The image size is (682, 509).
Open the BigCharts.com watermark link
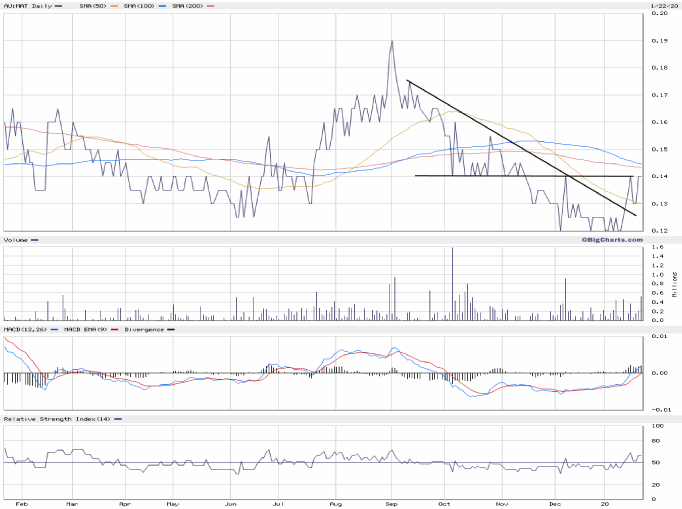pos(612,240)
